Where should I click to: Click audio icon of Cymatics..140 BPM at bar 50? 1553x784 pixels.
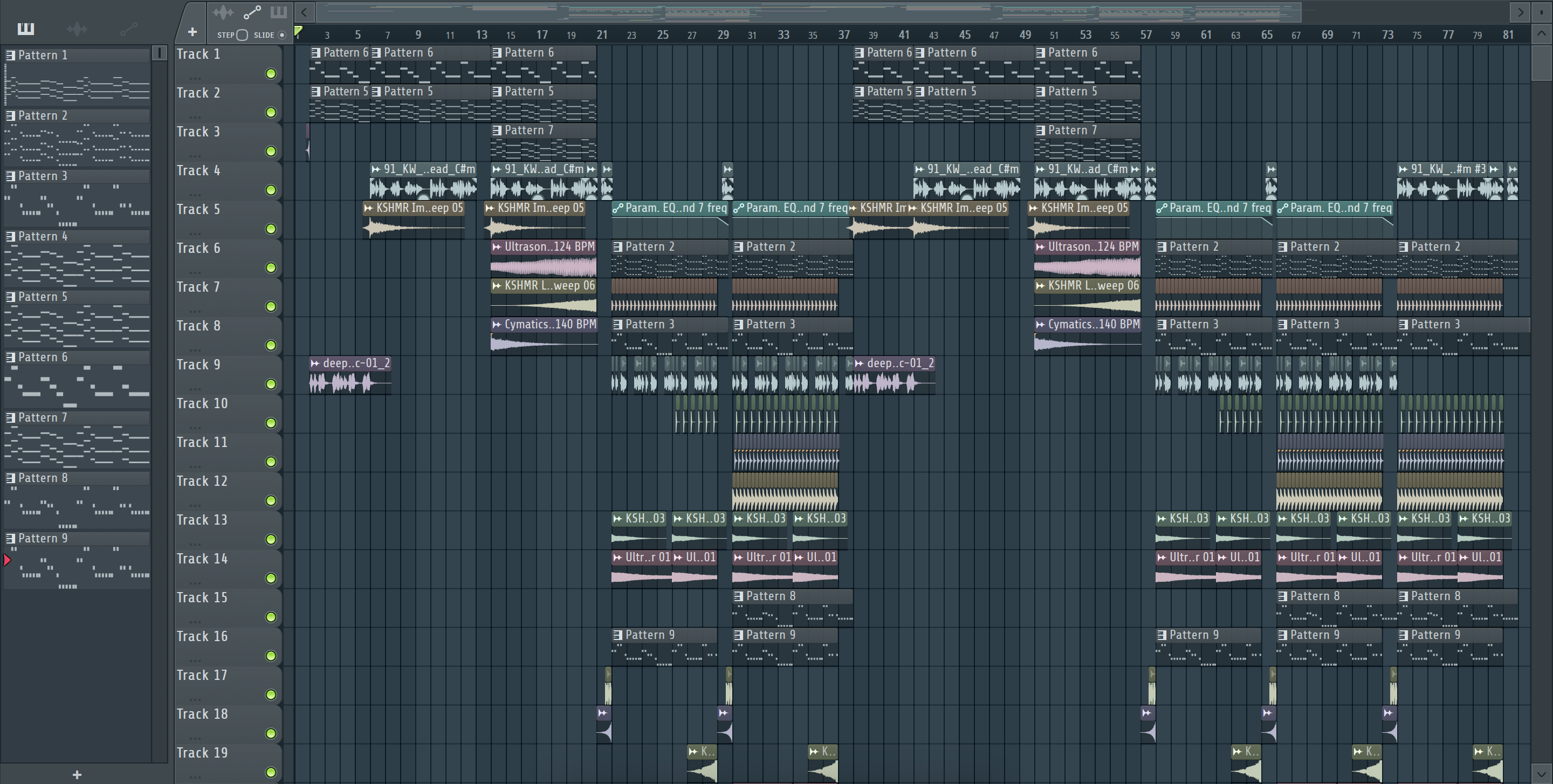click(1040, 324)
